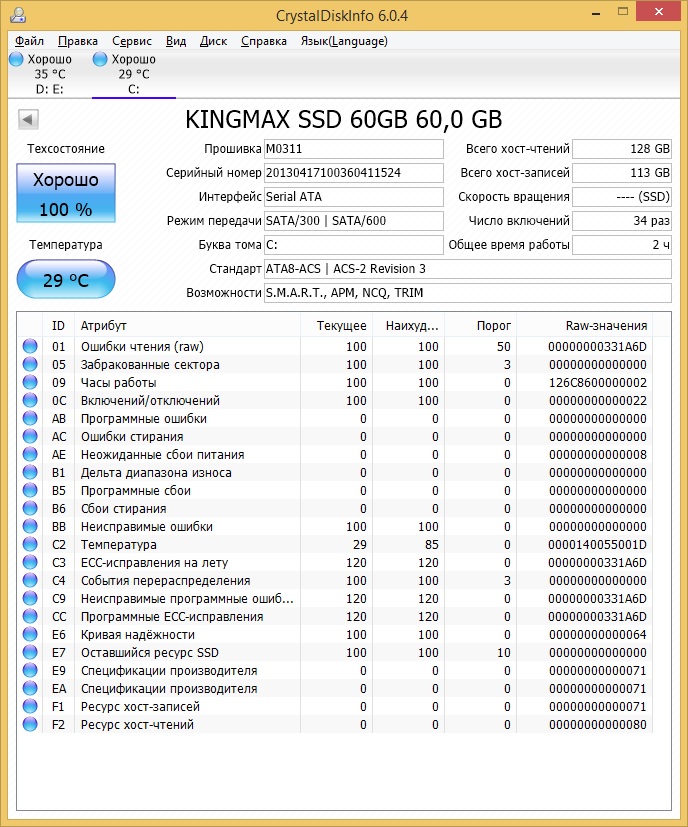688x827 pixels.
Task: Click the KINGMAX SSD 60GB title text
Action: coord(343,119)
